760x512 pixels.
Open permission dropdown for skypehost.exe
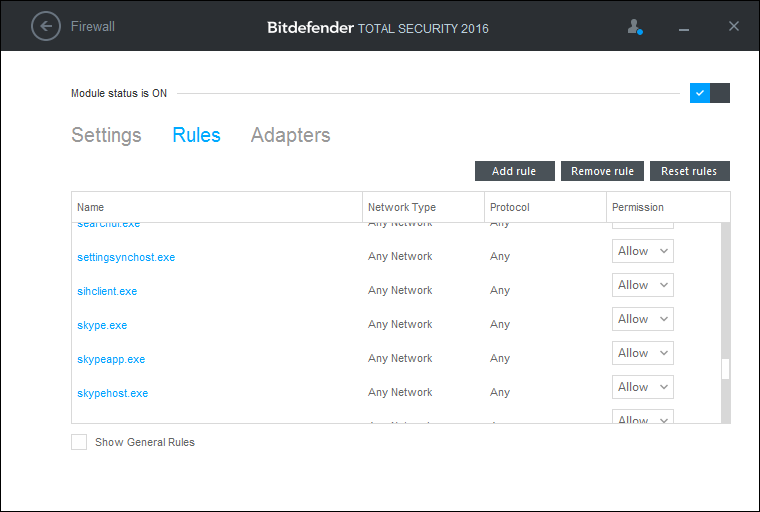643,387
